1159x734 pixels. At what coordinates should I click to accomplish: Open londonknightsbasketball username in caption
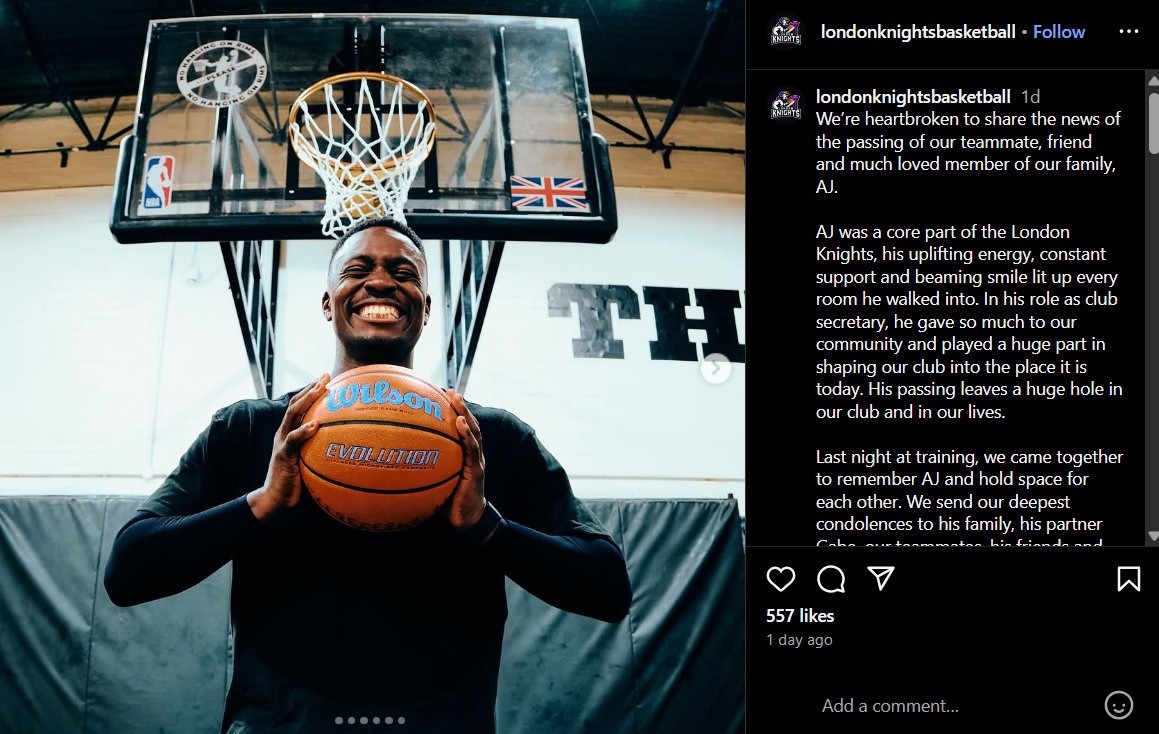(913, 97)
